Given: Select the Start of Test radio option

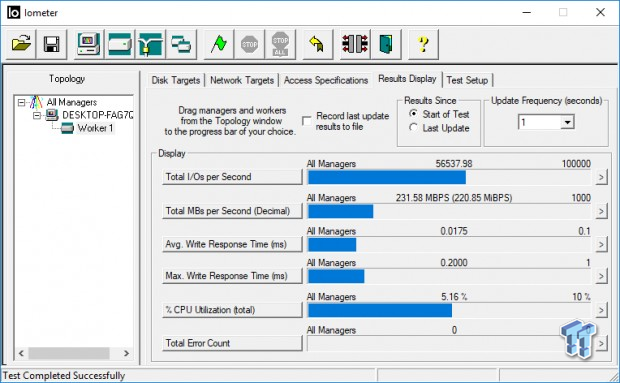Looking at the screenshot, I should pyautogui.click(x=414, y=114).
